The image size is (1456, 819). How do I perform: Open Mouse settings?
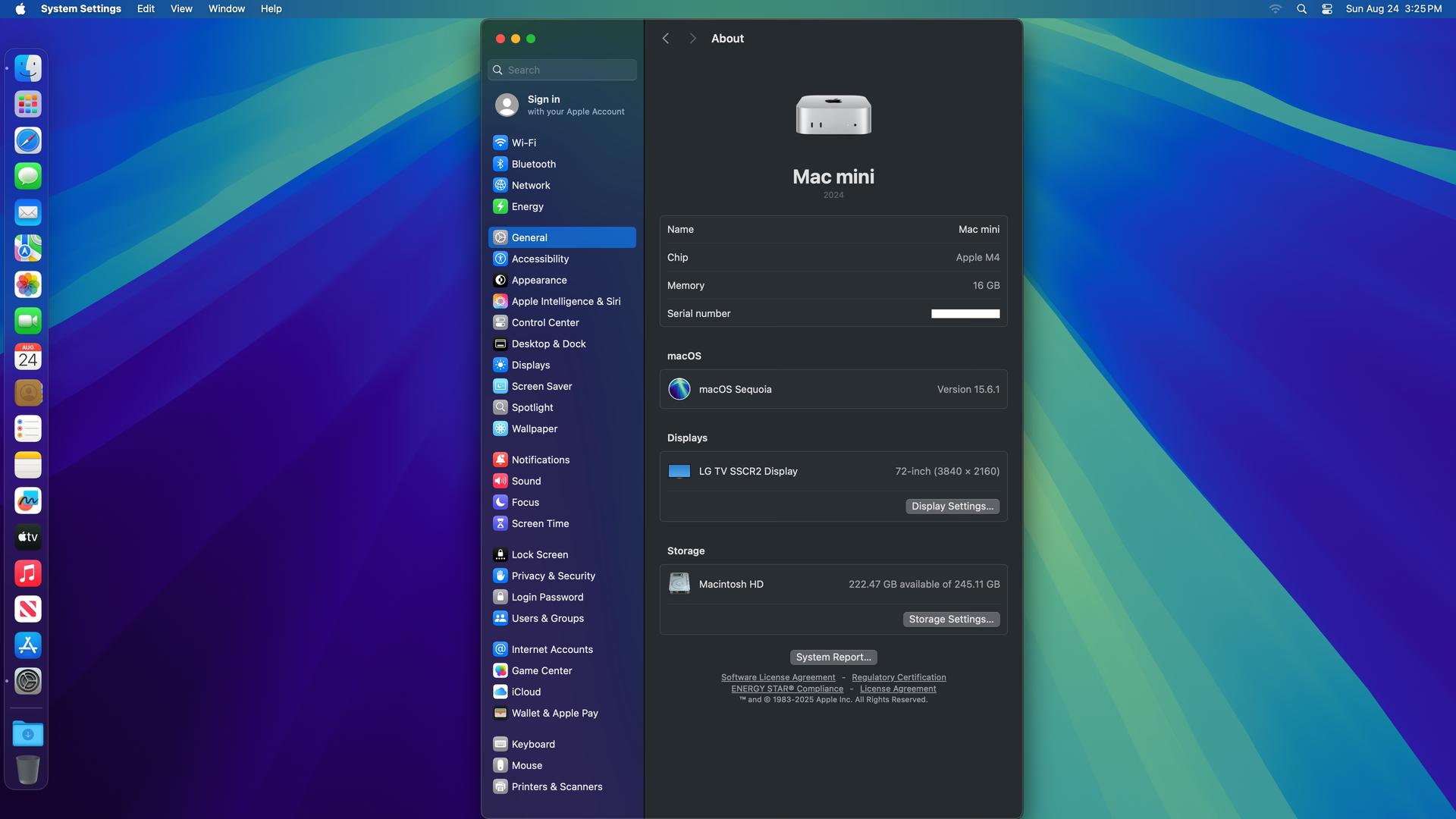click(x=562, y=765)
